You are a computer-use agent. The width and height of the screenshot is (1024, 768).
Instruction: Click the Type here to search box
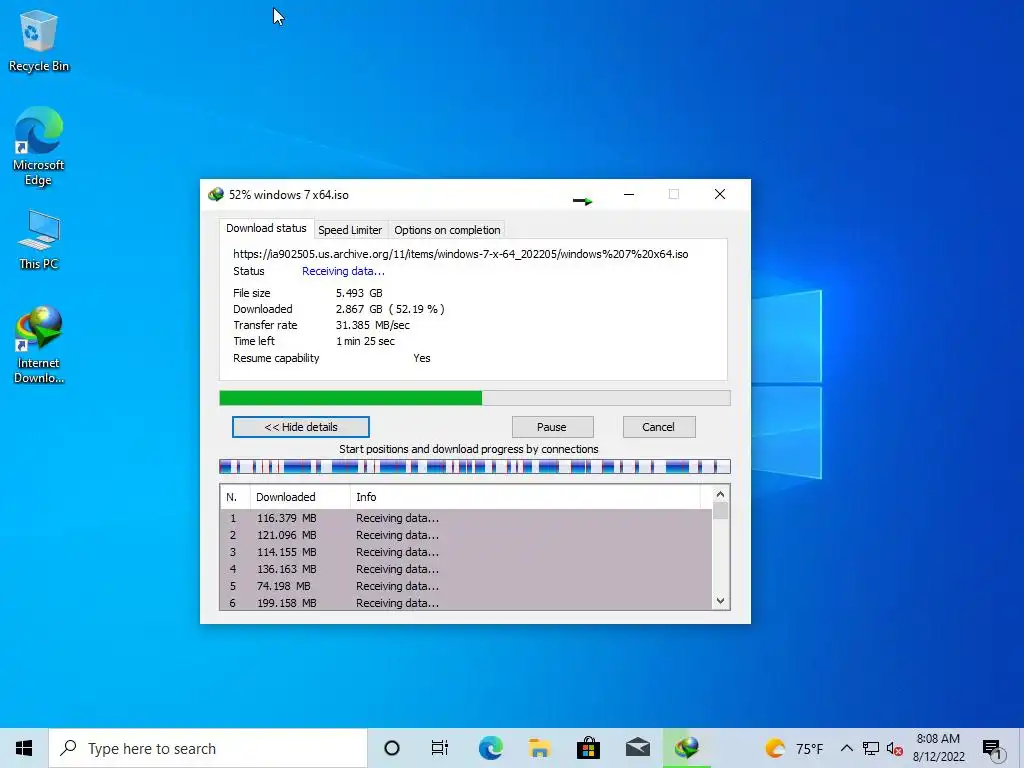(x=208, y=748)
